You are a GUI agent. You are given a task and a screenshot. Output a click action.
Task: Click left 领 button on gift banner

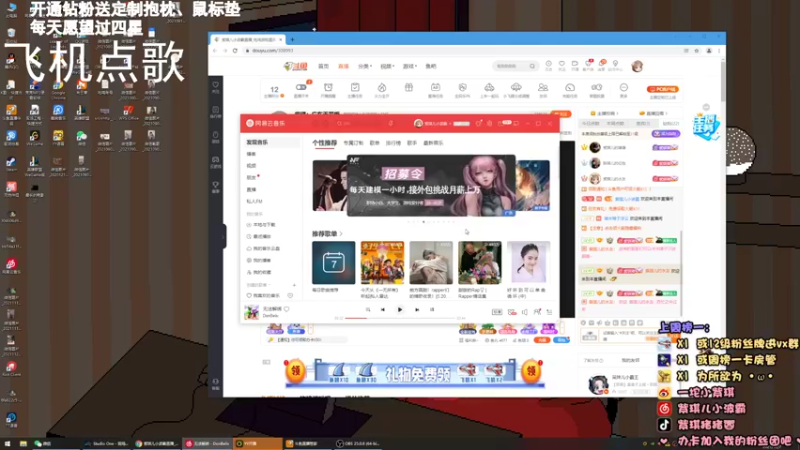(295, 371)
